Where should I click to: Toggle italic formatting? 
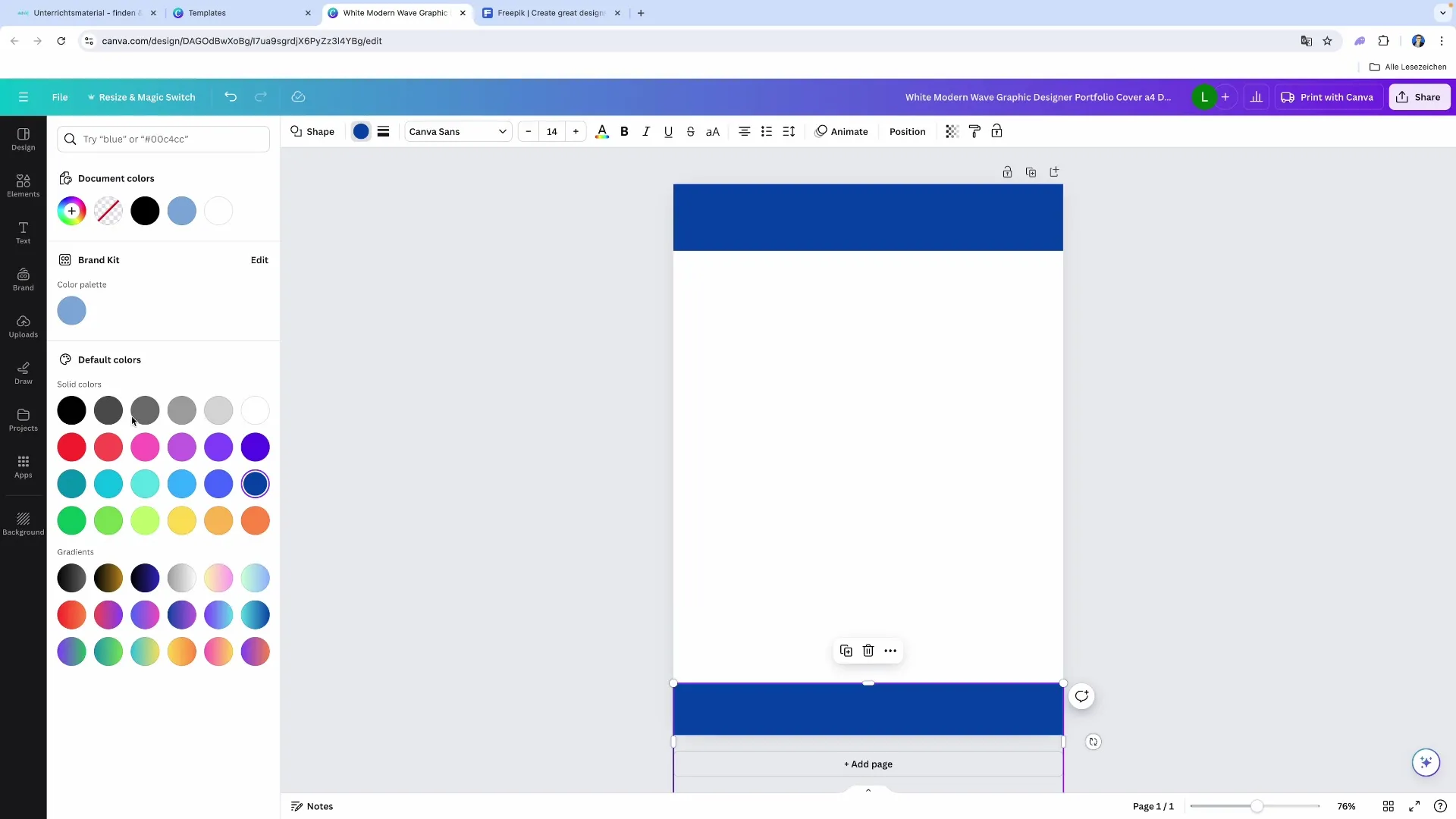click(x=645, y=131)
